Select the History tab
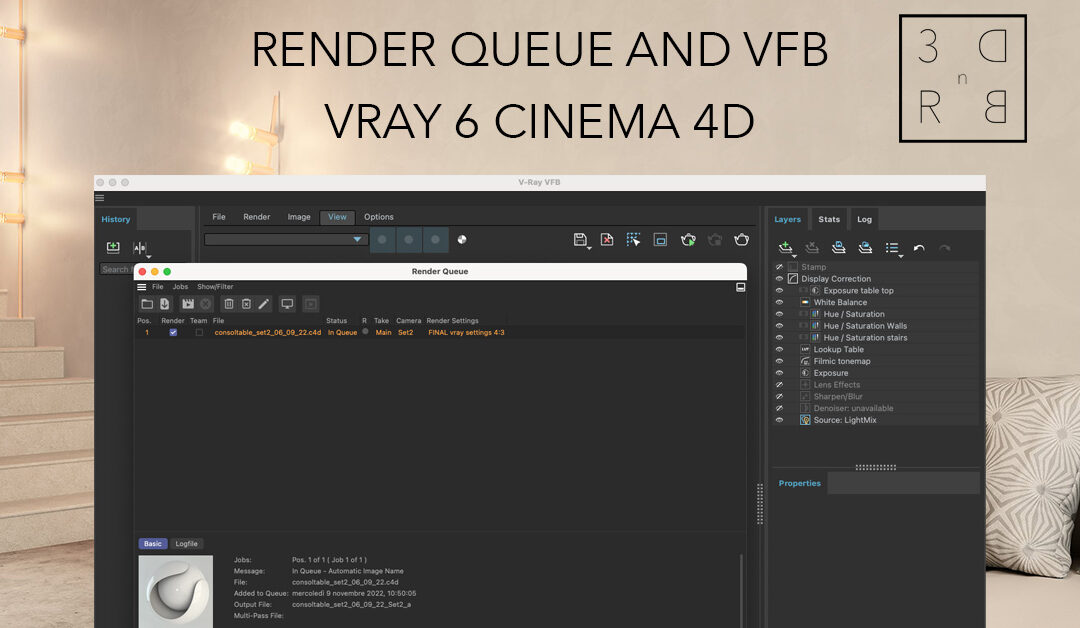 (116, 219)
